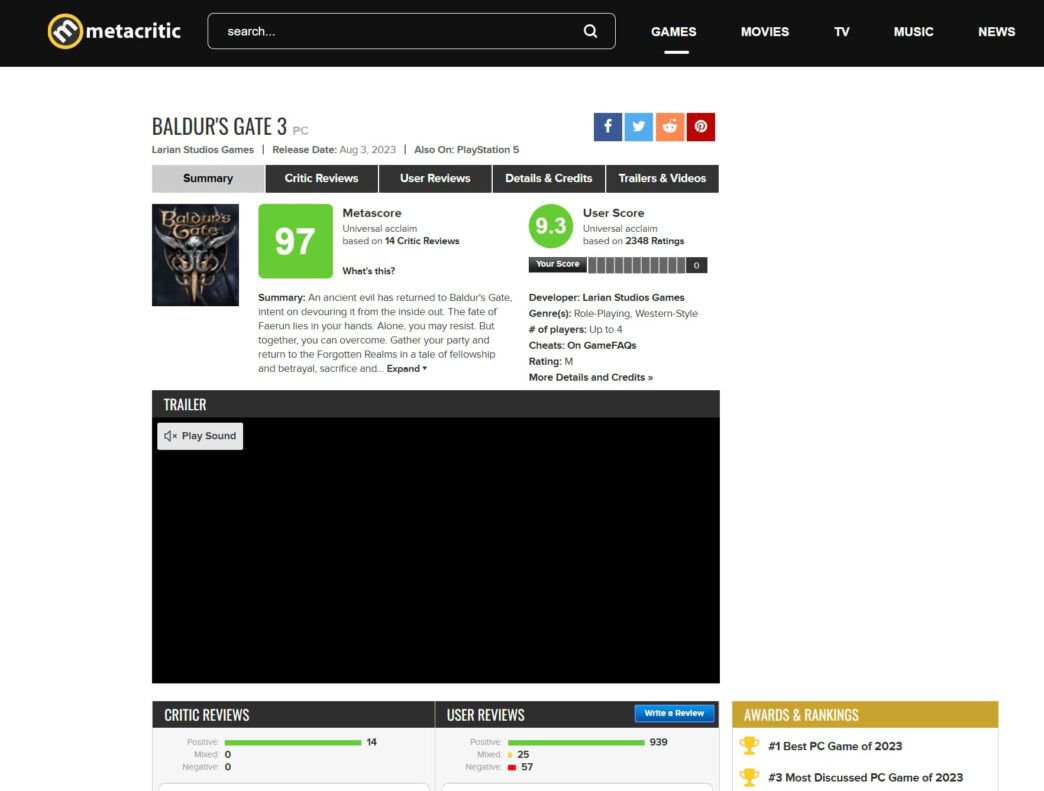Share on Facebook icon
Viewport: 1044px width, 791px height.
(x=607, y=127)
